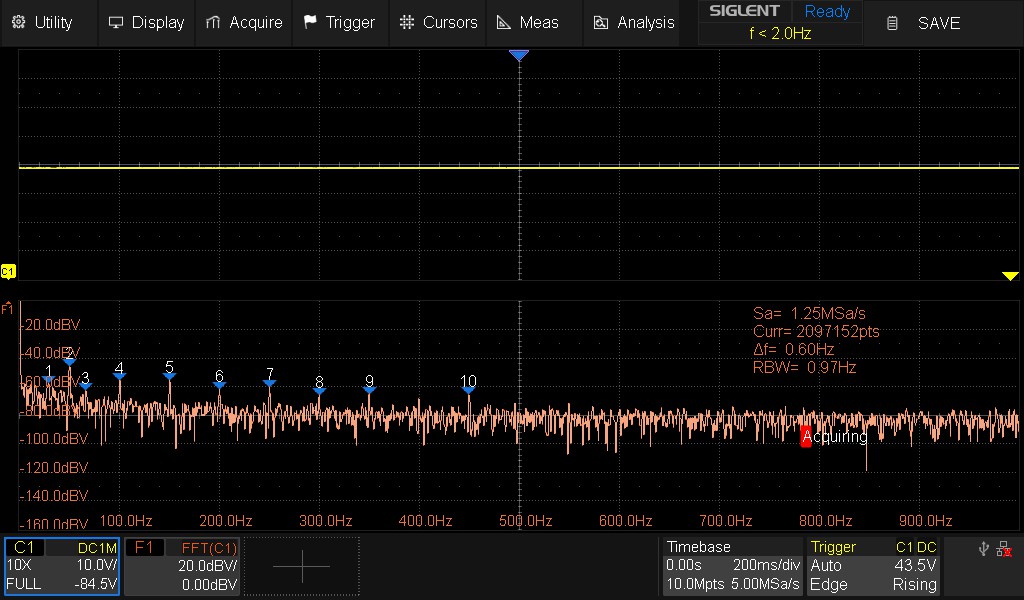Open the Trigger menu
Image resolution: width=1024 pixels, height=600 pixels.
point(340,23)
